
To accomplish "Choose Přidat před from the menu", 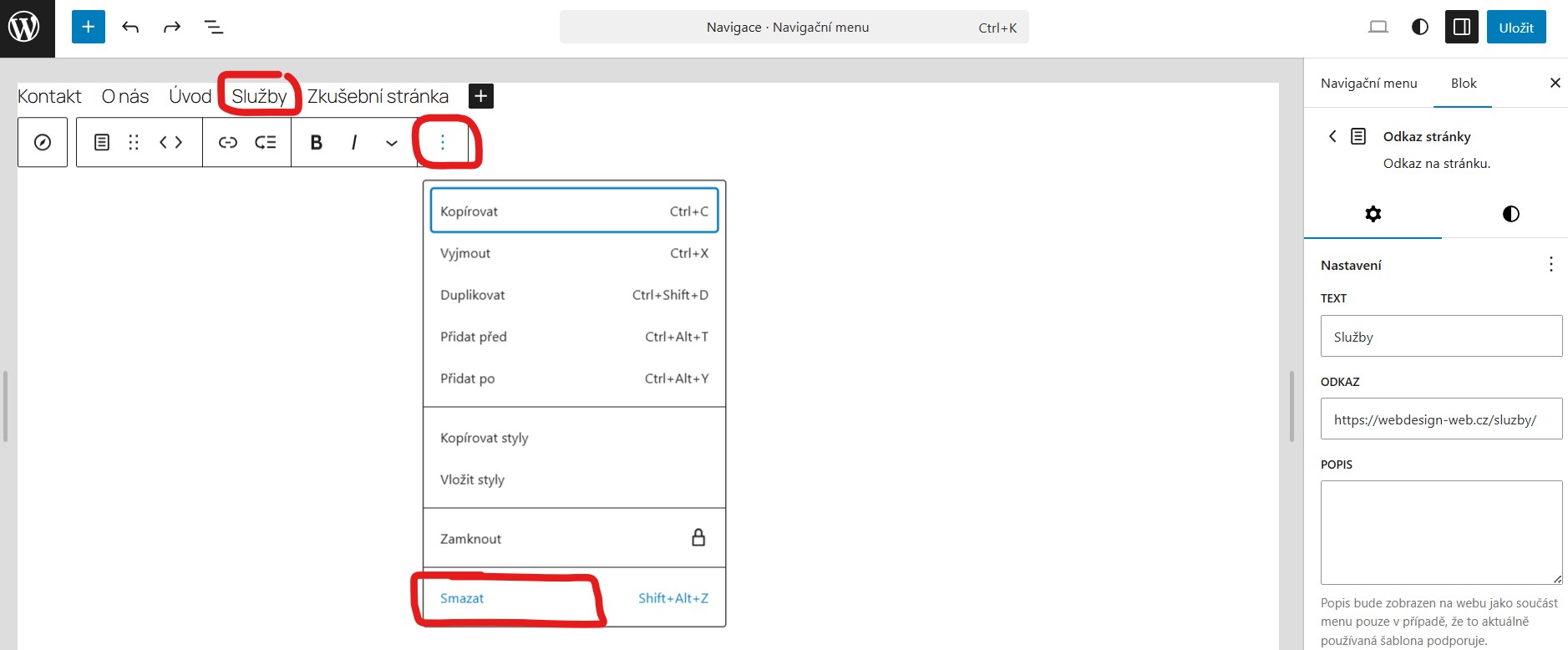I will (x=575, y=337).
